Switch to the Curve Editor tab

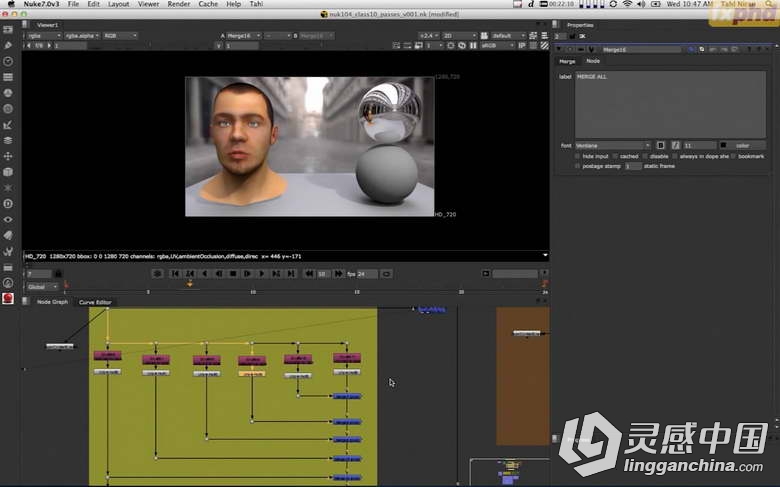(95, 302)
